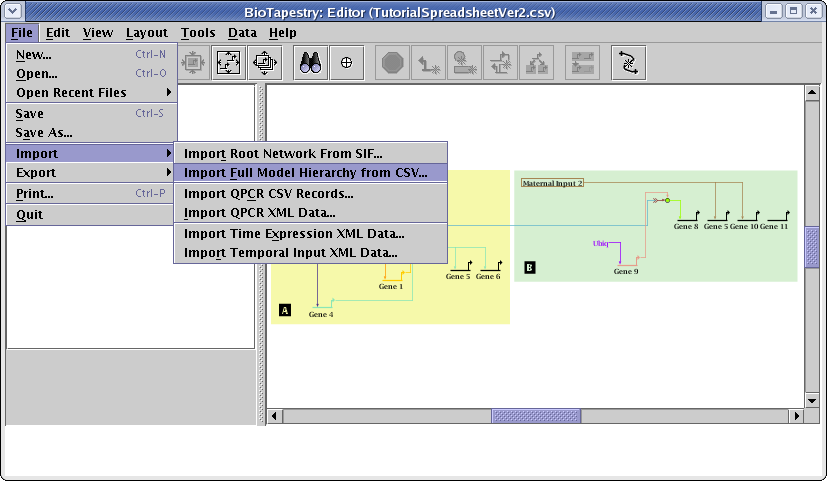Choose Import Time Expression XML Data
The image size is (827, 481).
pyautogui.click(x=294, y=233)
